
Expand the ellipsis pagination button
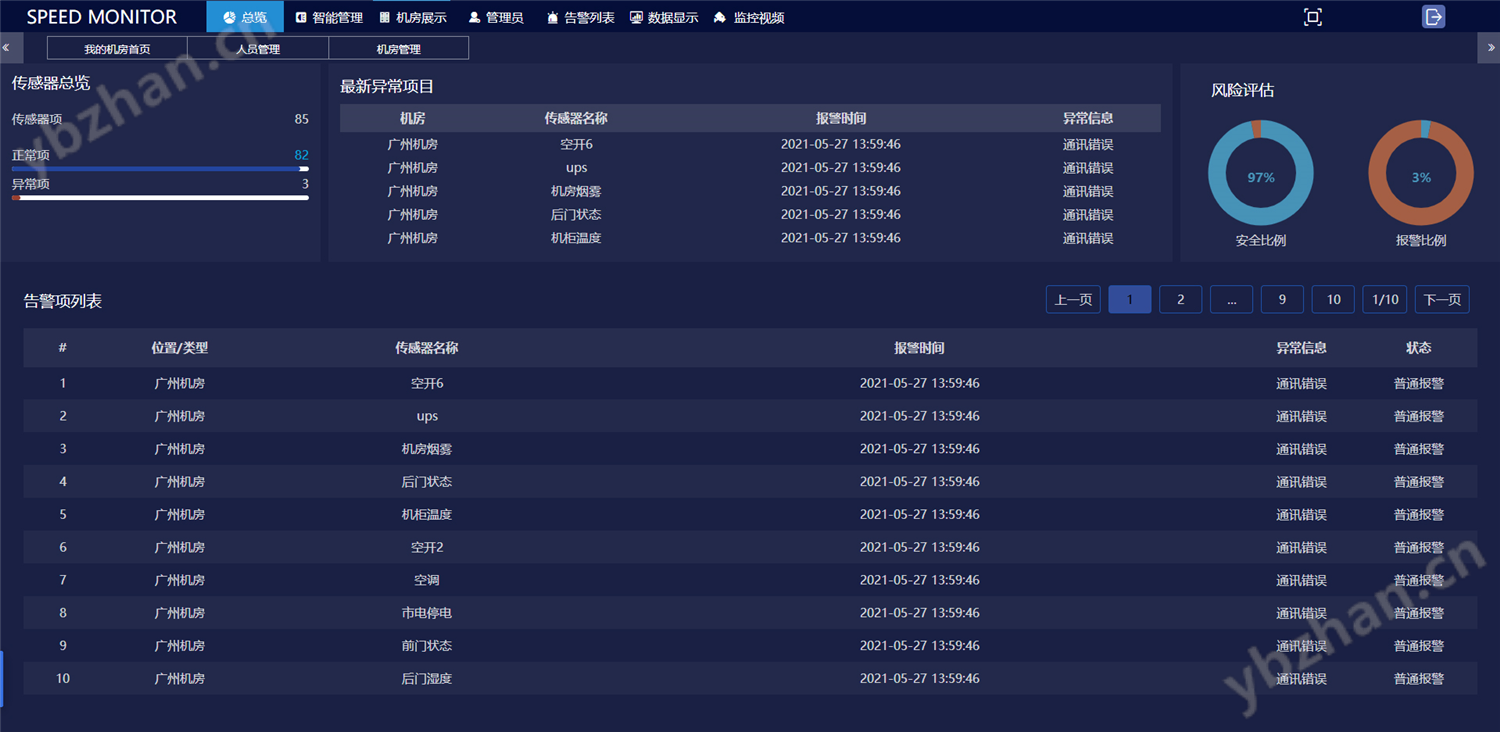click(x=1231, y=300)
